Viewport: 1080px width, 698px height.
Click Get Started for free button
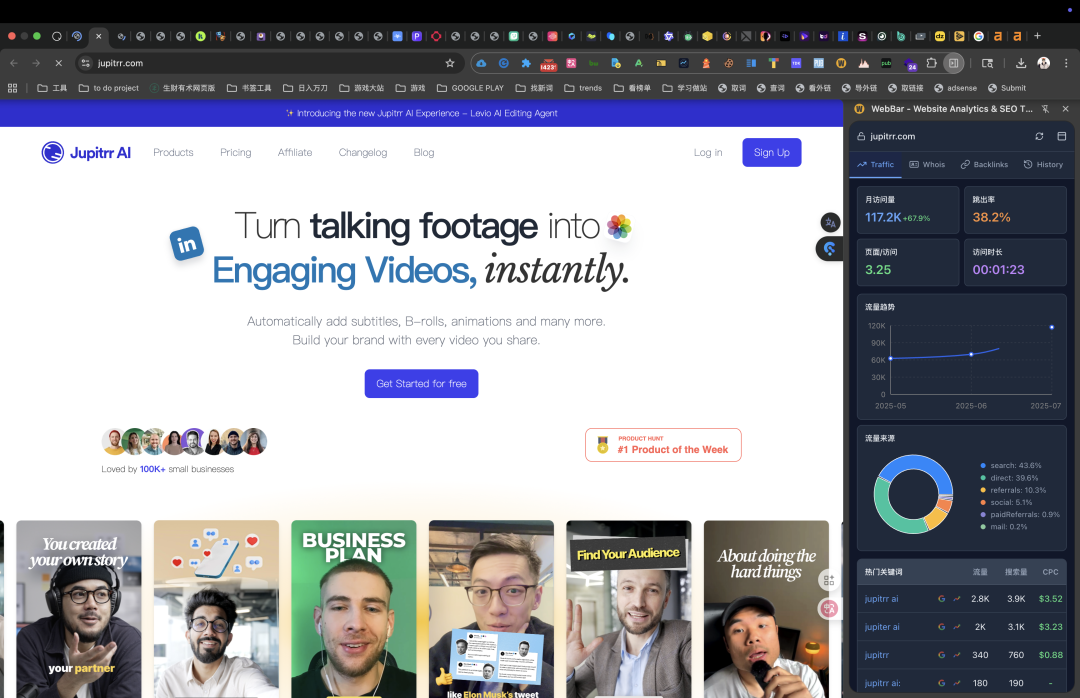click(422, 384)
